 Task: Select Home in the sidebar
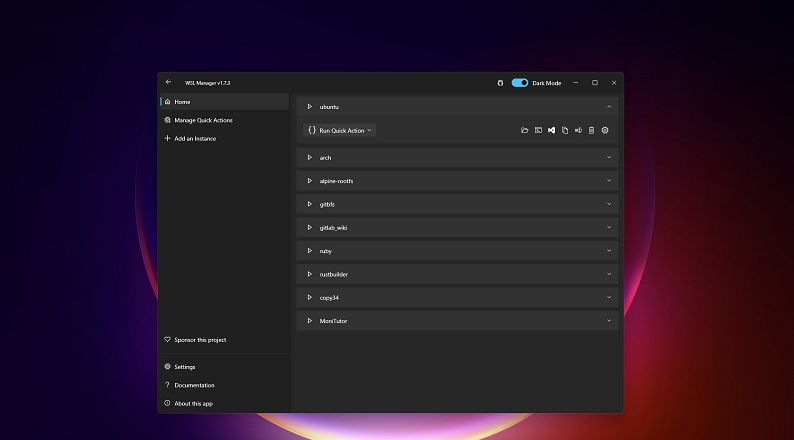[224, 102]
